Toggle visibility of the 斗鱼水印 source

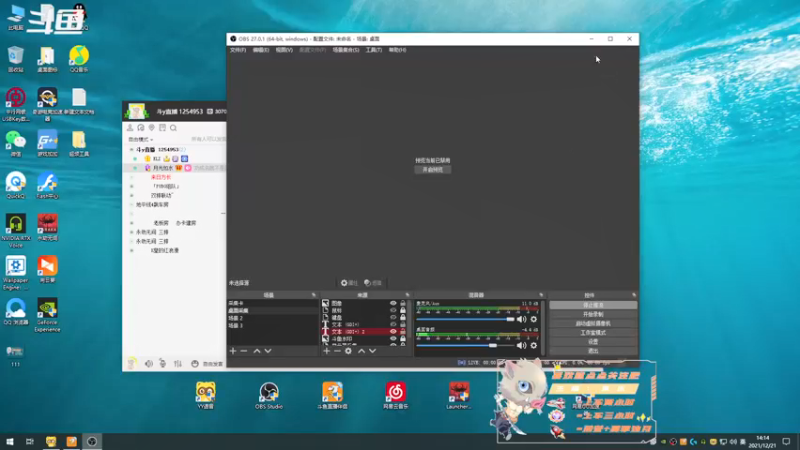pyautogui.click(x=393, y=339)
